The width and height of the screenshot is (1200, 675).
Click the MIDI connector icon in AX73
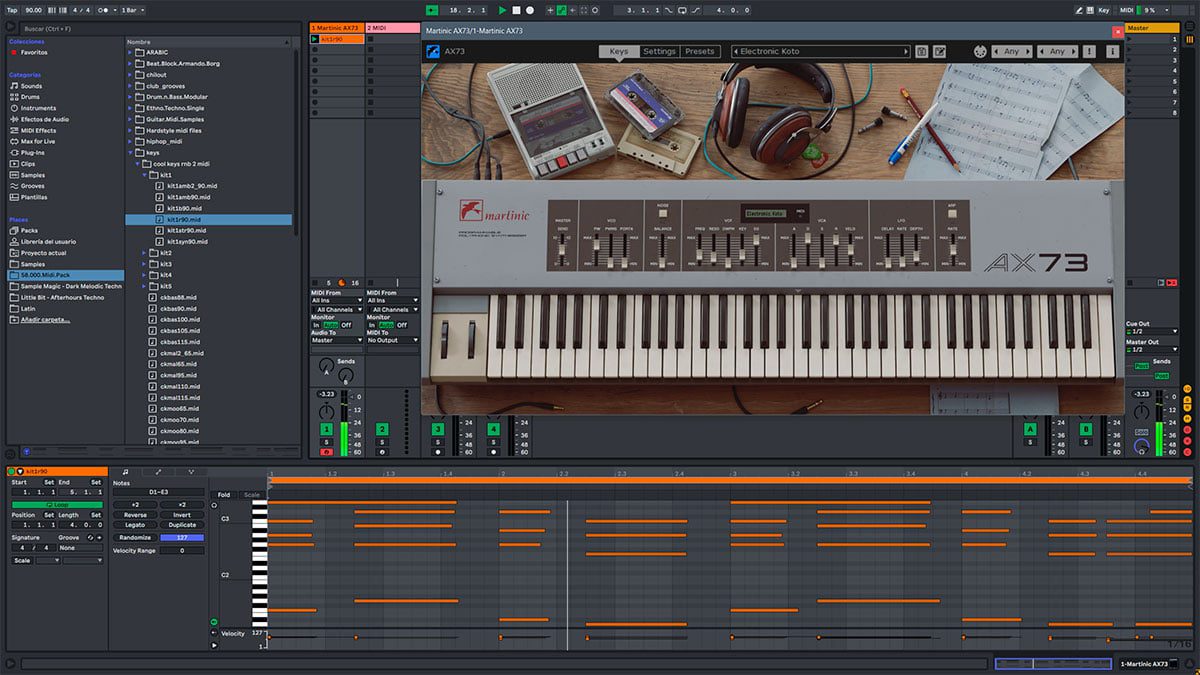[980, 51]
